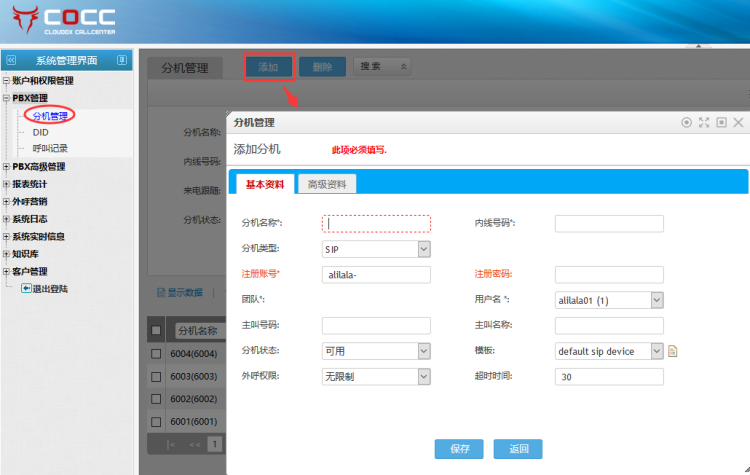Tick the checkbox for extension 6004
750x475 pixels.
click(x=156, y=353)
